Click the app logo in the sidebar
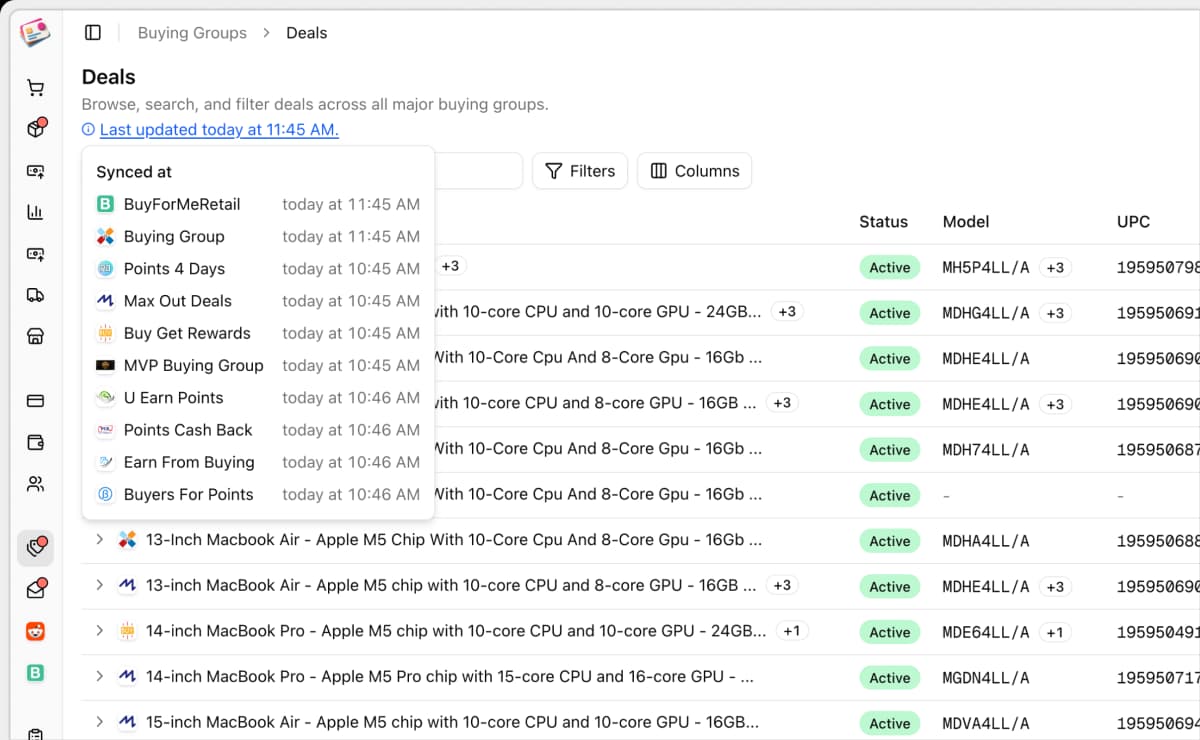 pyautogui.click(x=35, y=33)
